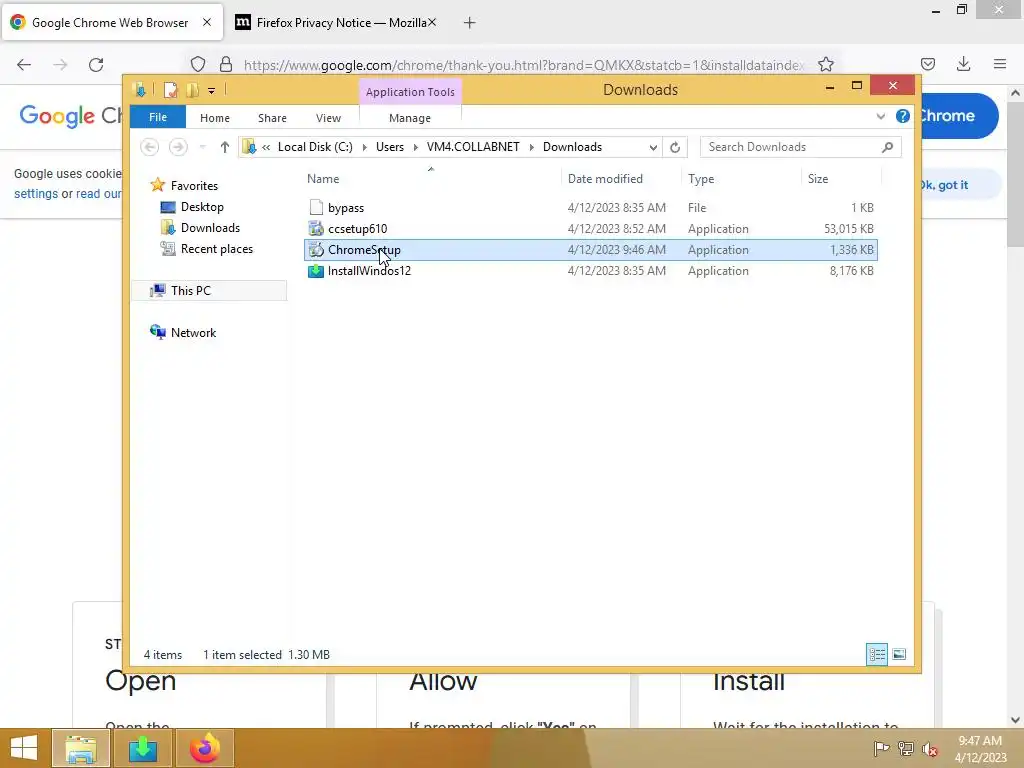Refresh the Downloads folder view

pyautogui.click(x=675, y=148)
